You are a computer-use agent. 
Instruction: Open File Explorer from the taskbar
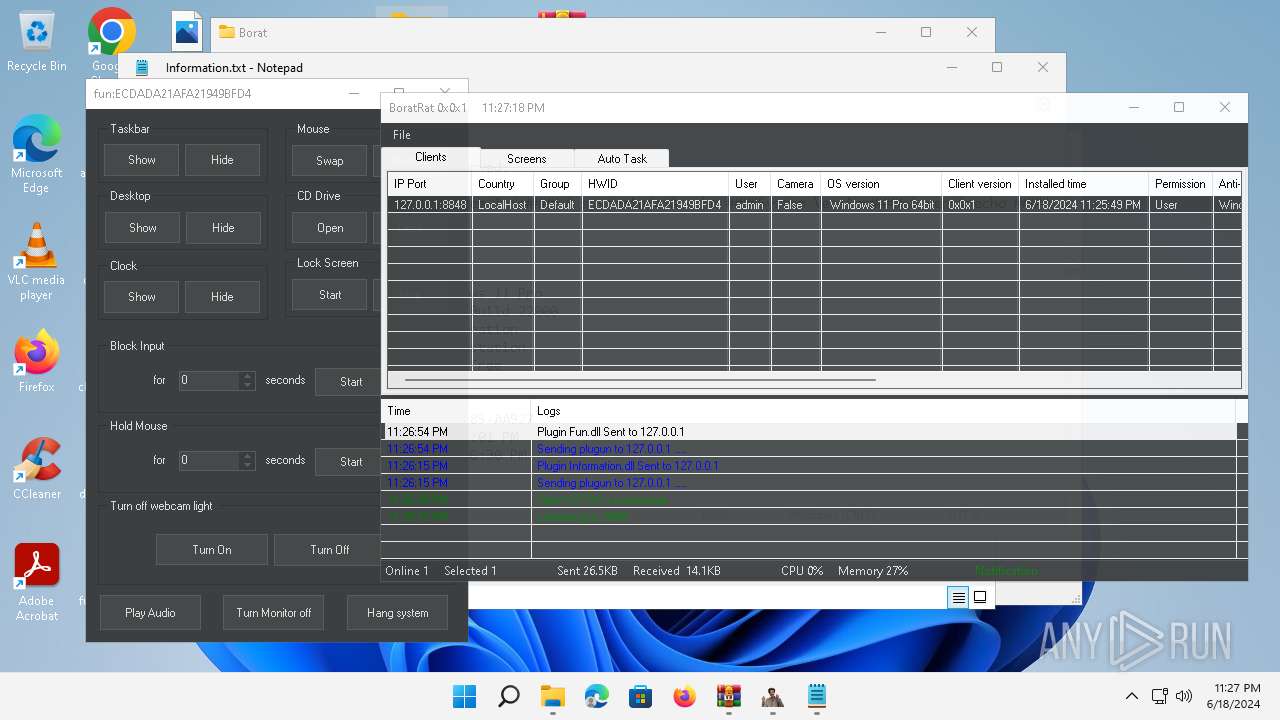coord(553,696)
